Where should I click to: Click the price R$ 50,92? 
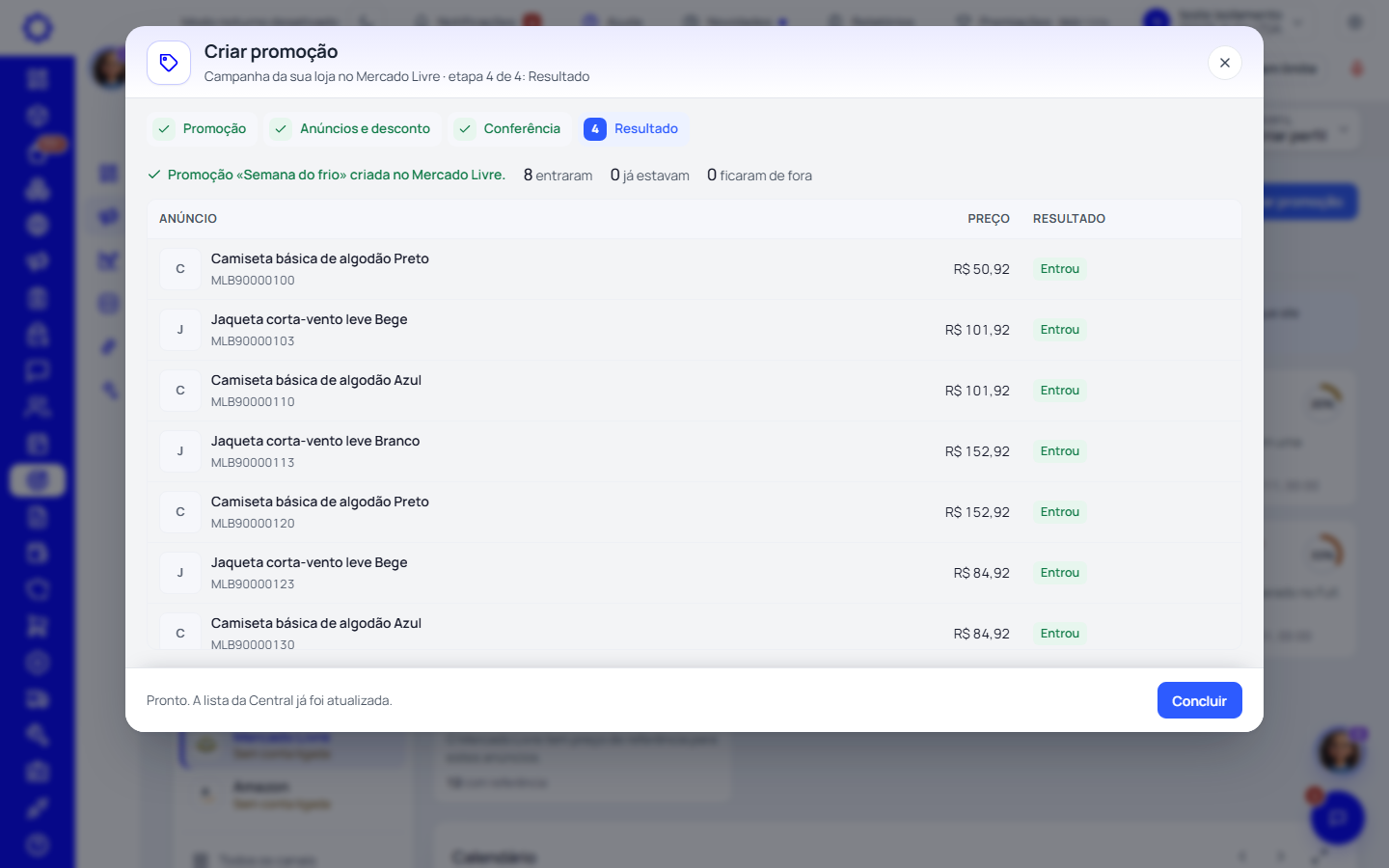click(981, 269)
